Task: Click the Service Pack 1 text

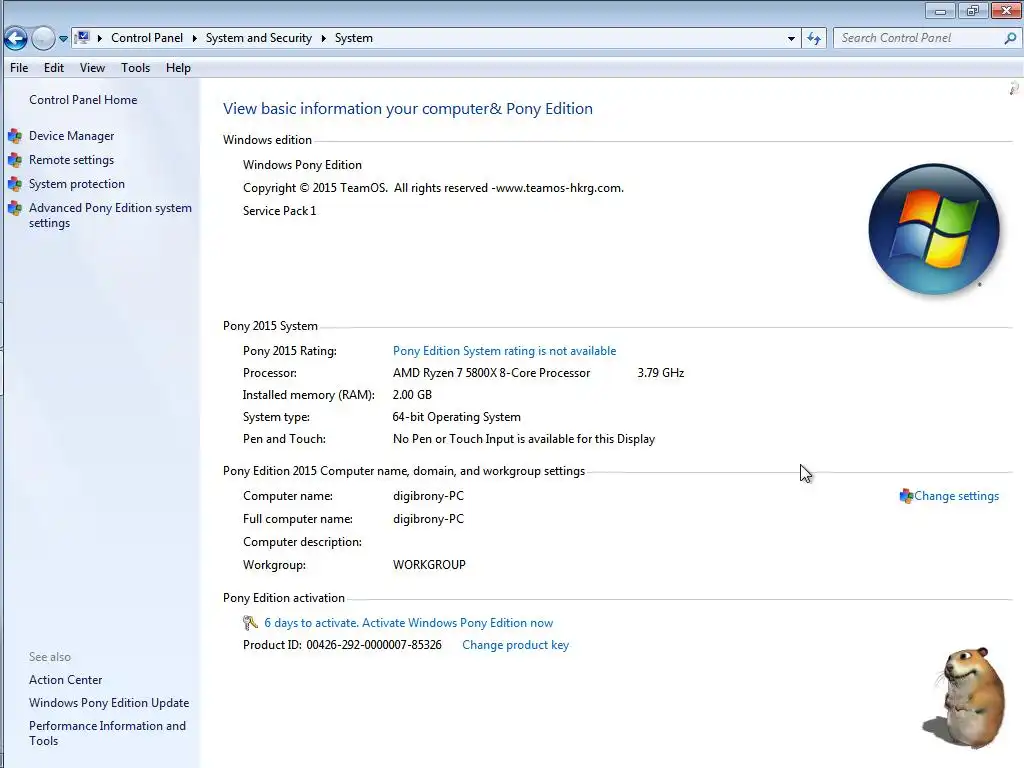Action: coord(280,211)
